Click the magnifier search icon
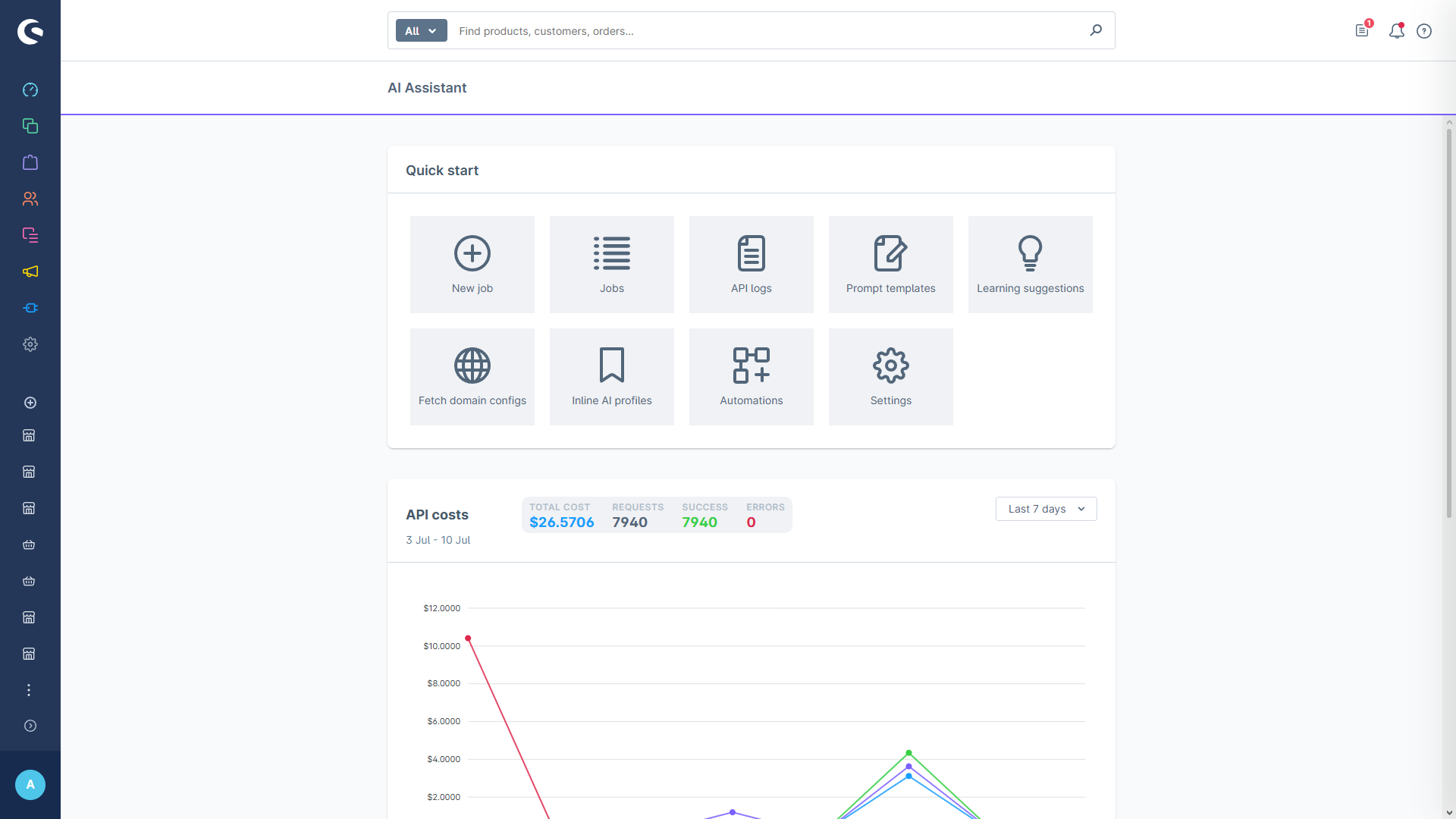1456x819 pixels. [1096, 30]
